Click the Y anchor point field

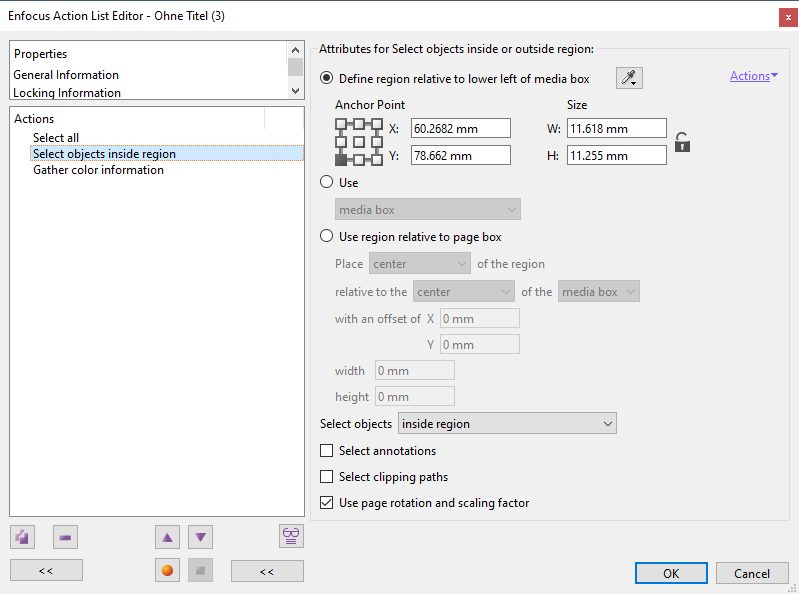pyautogui.click(x=461, y=155)
